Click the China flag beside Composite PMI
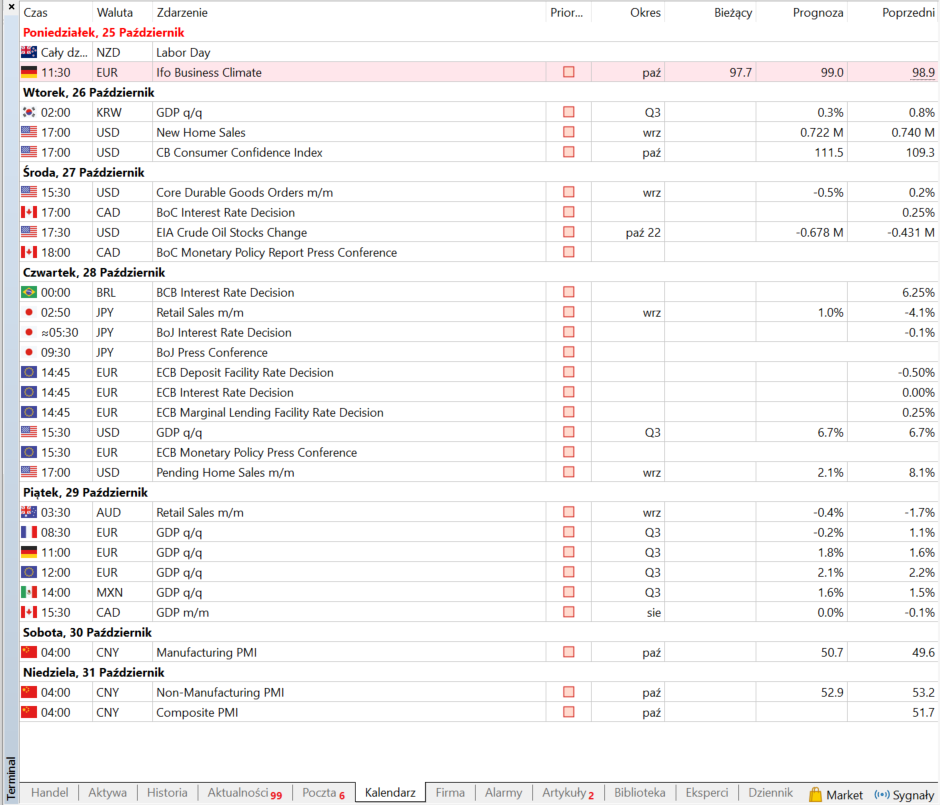This screenshot has height=805, width=940. click(x=29, y=712)
